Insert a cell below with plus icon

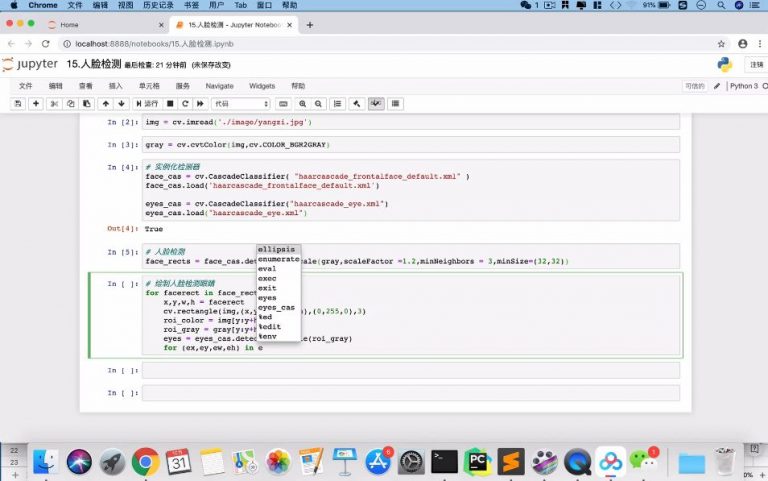pyautogui.click(x=36, y=103)
